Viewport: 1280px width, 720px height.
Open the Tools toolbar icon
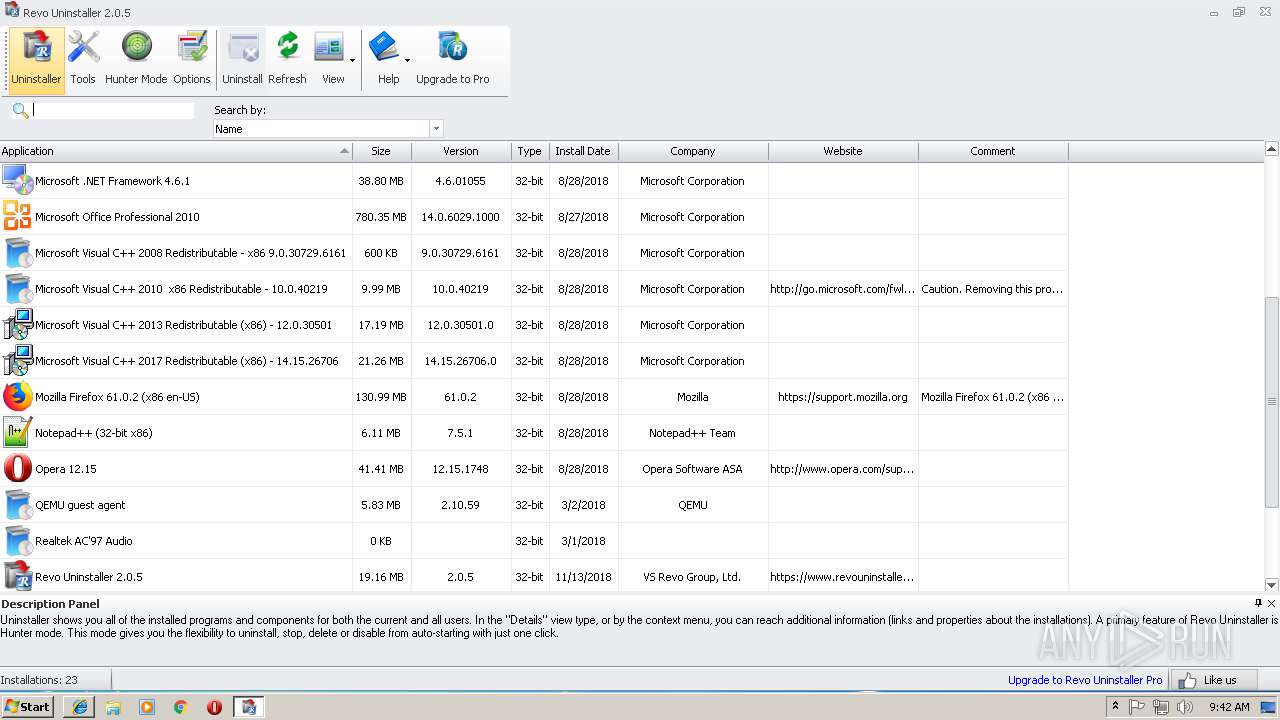[x=83, y=60]
